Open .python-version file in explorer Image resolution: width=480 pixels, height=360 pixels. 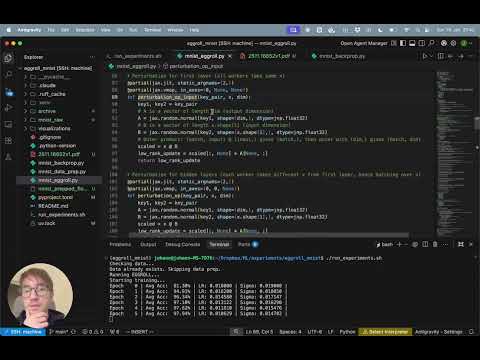coord(59,146)
